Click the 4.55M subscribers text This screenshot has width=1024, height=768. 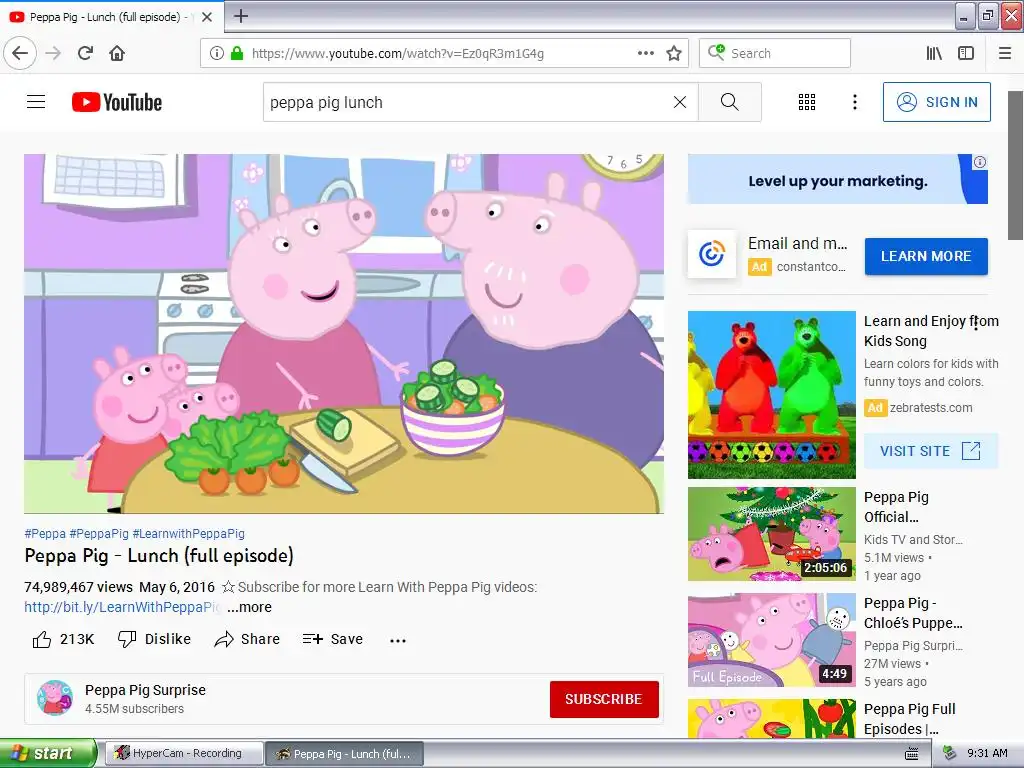click(x=135, y=709)
